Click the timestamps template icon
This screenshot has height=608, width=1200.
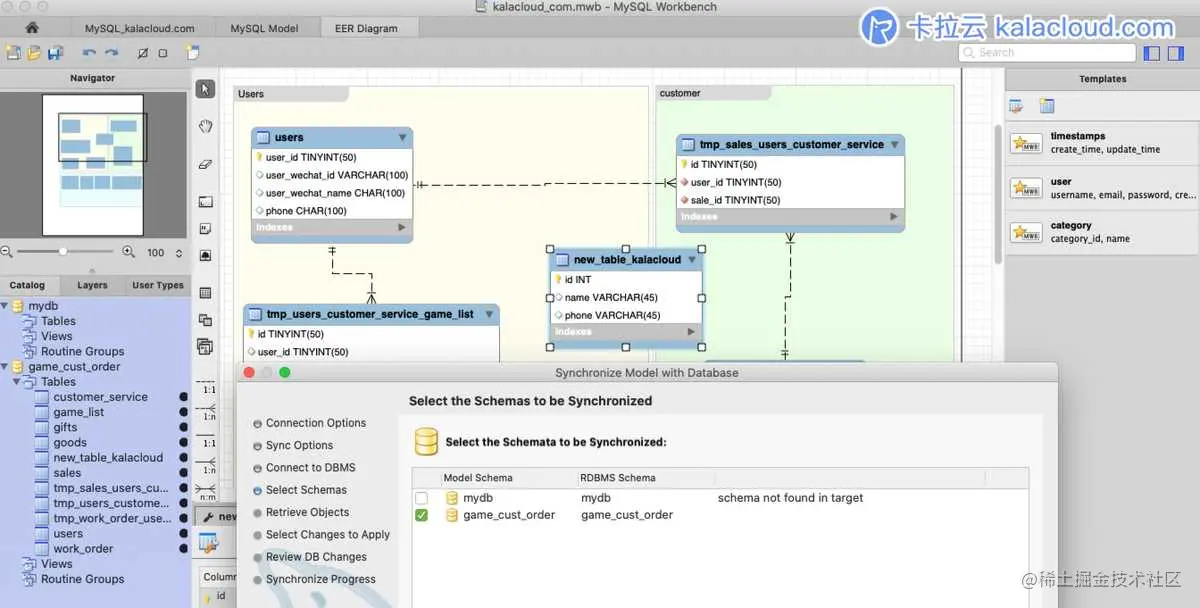point(1026,143)
